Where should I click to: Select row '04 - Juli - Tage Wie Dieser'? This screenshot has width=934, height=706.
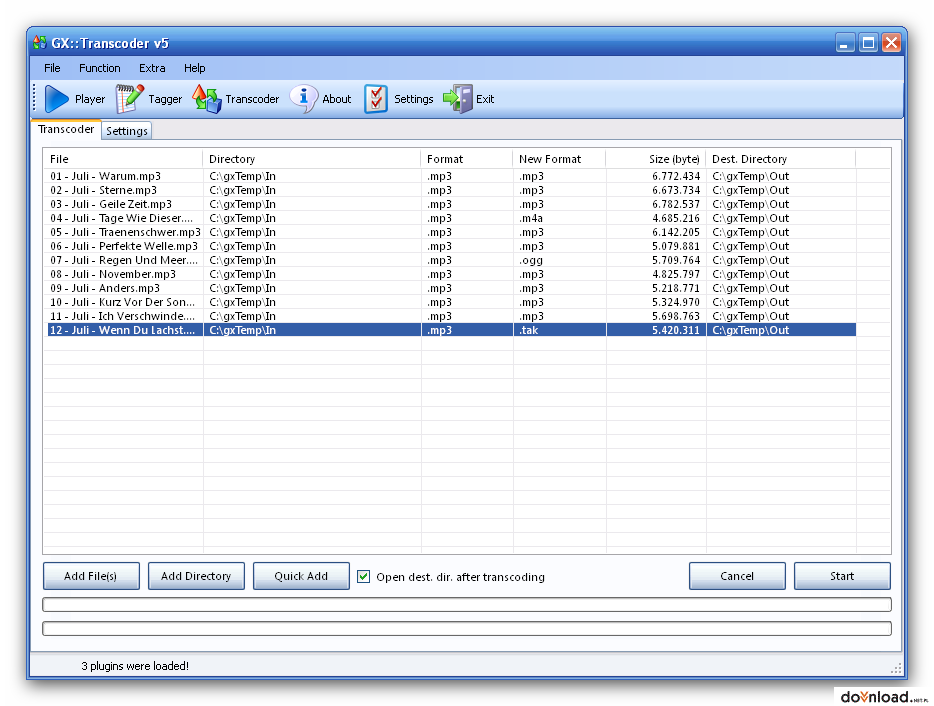452,218
